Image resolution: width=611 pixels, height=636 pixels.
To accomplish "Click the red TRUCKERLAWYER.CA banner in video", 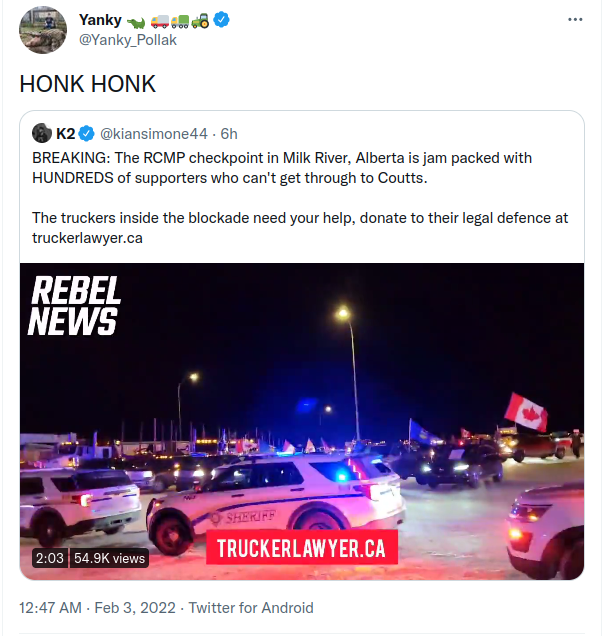I will (x=301, y=548).
